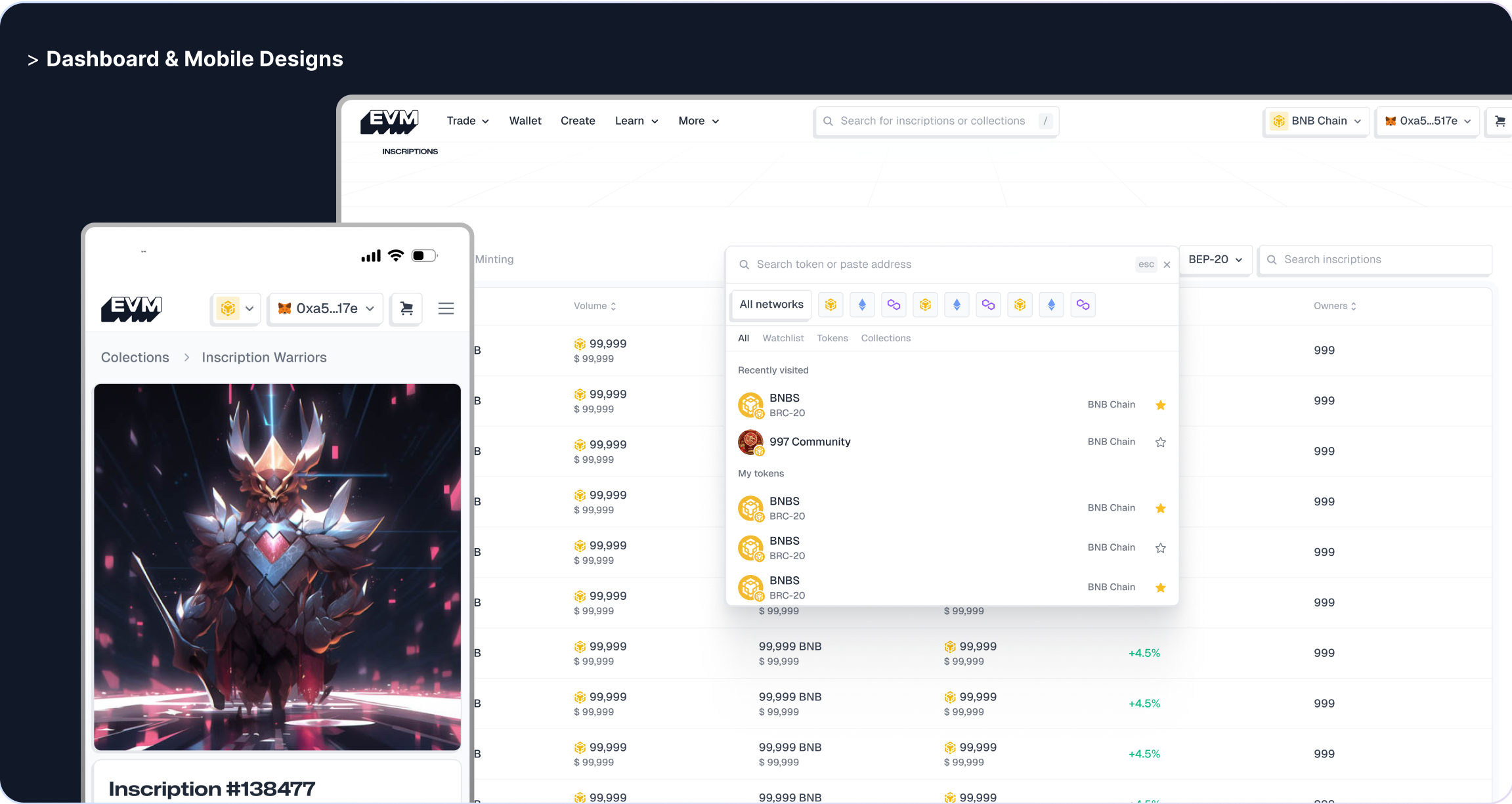Switch to the Tokens tab

pyautogui.click(x=832, y=338)
